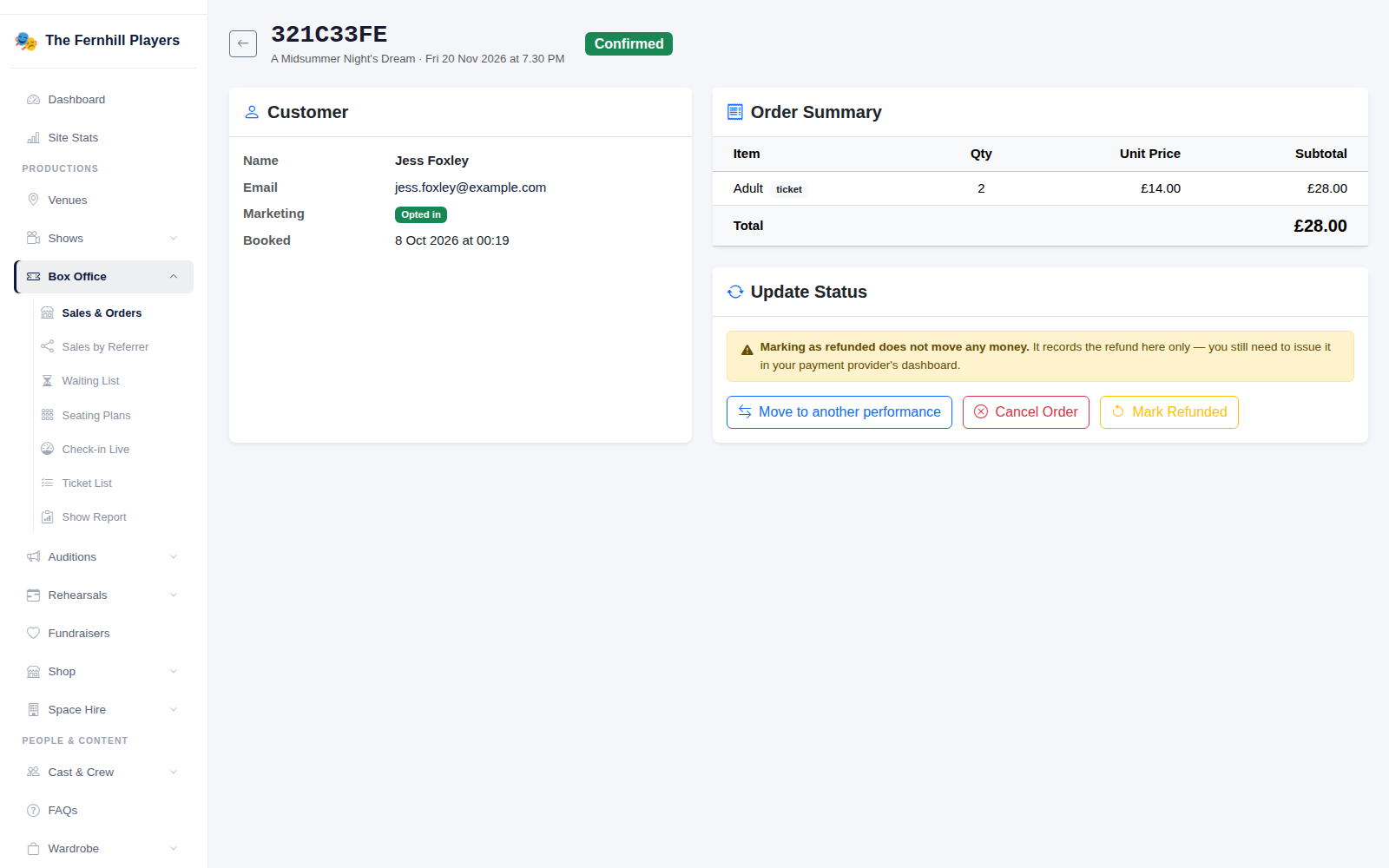The width and height of the screenshot is (1389, 868).
Task: Click the Site Stats bar chart icon
Action: point(34,138)
